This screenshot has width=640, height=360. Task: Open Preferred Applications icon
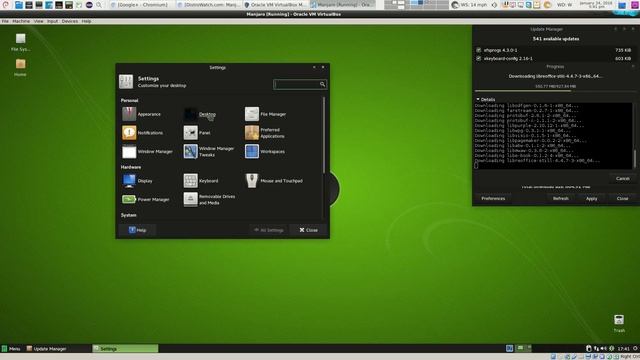252,133
